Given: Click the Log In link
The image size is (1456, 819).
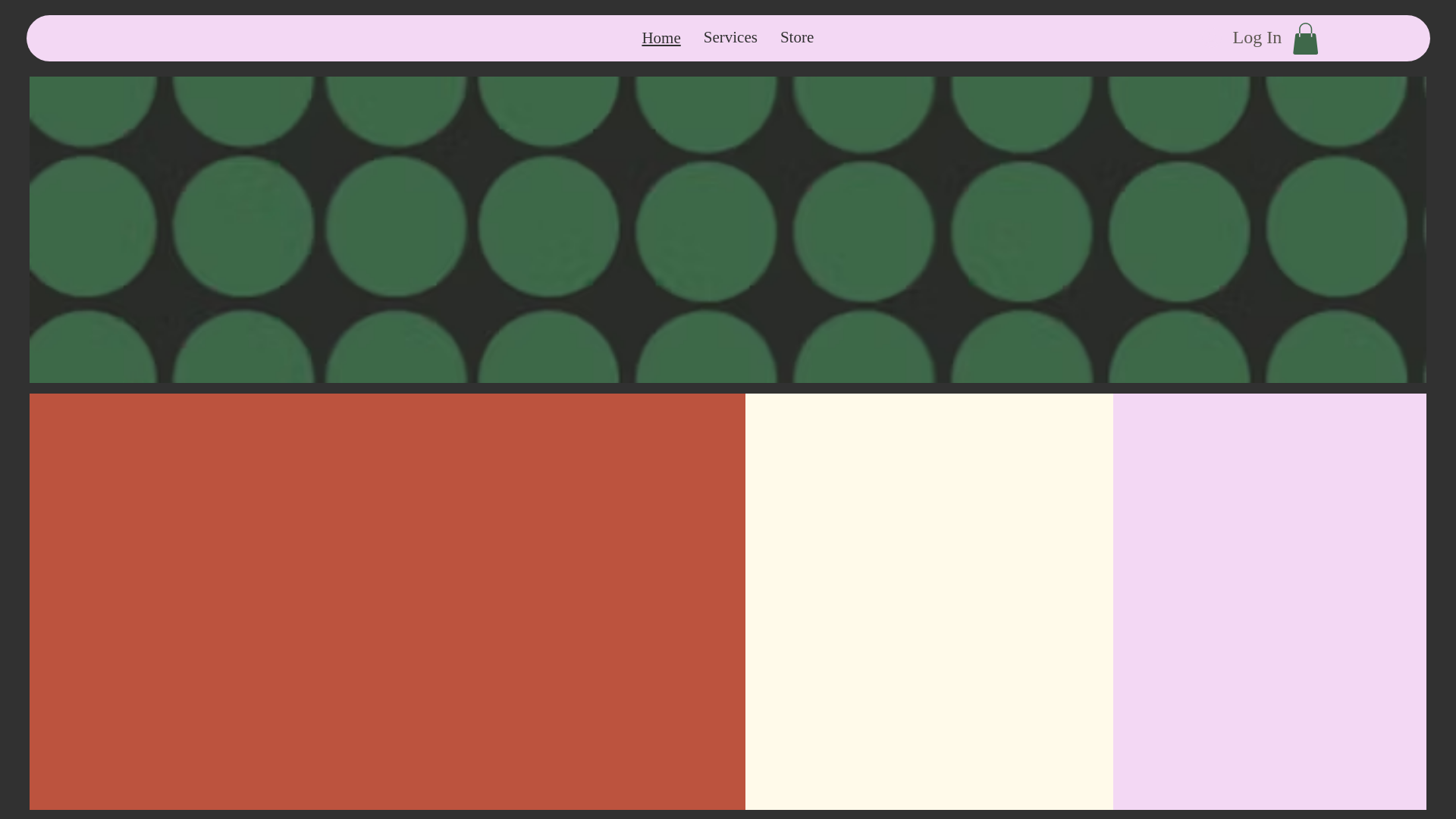Looking at the screenshot, I should coord(1256,37).
